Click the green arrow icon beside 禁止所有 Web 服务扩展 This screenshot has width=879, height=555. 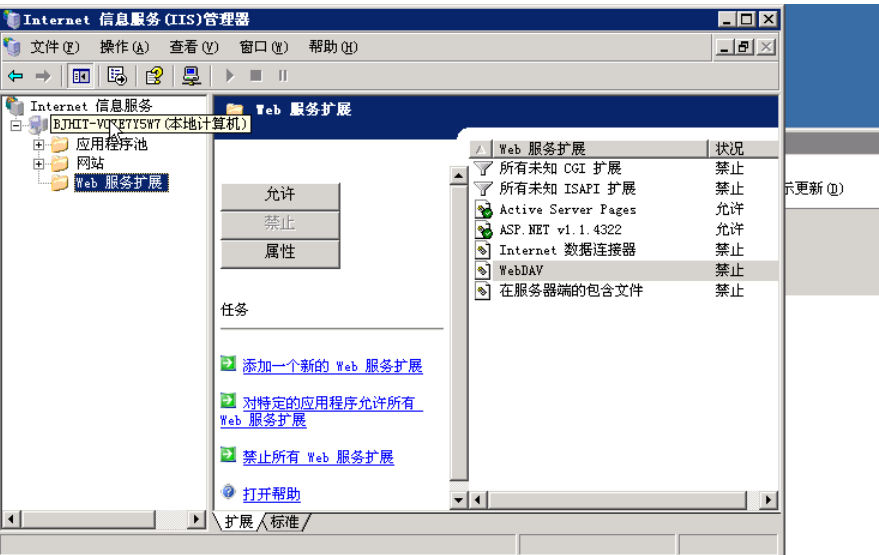(x=228, y=454)
